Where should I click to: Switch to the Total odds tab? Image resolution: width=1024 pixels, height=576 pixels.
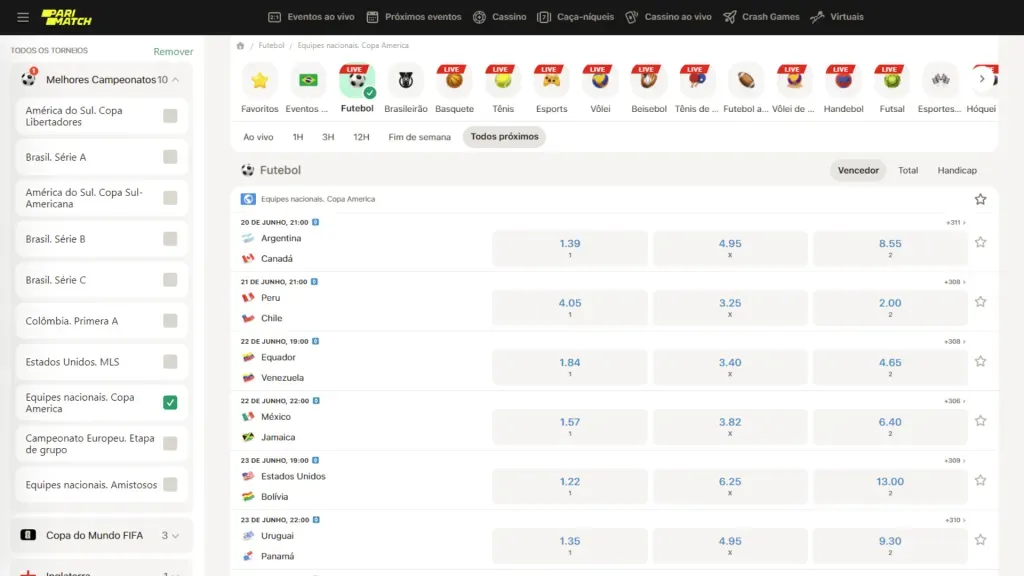pyautogui.click(x=907, y=170)
